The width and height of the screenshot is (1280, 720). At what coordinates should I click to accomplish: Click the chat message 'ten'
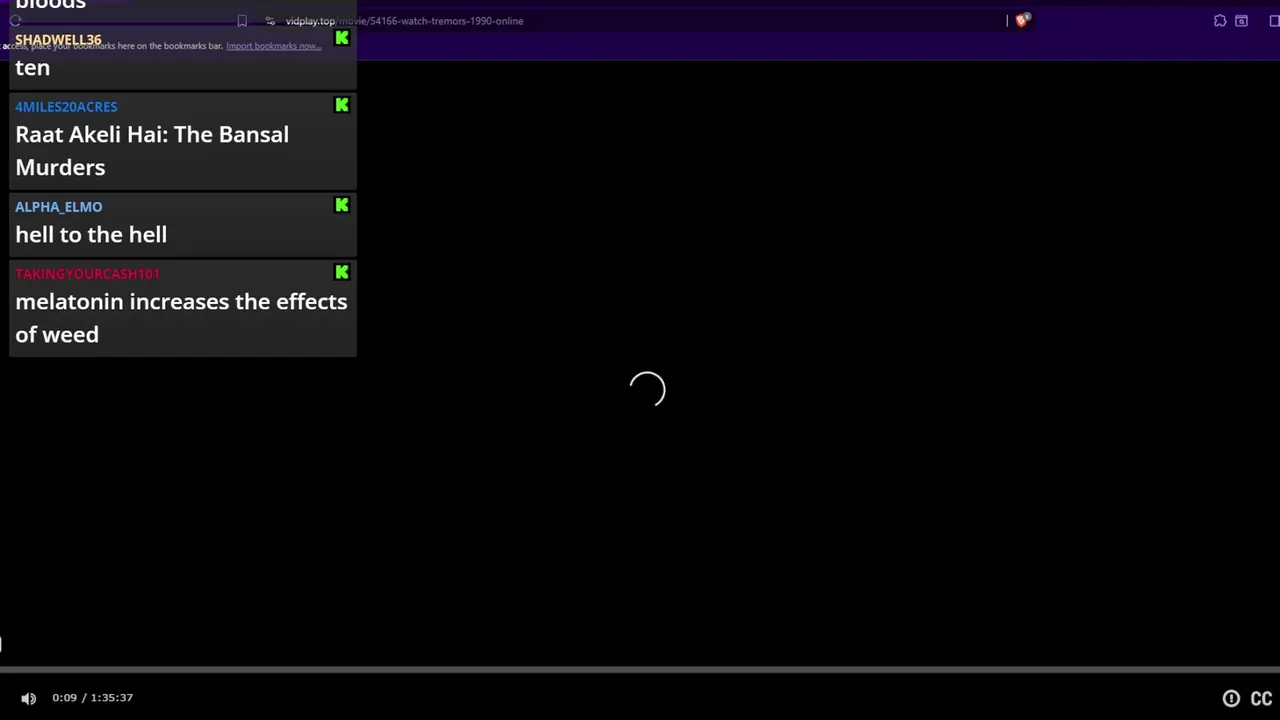[x=32, y=68]
